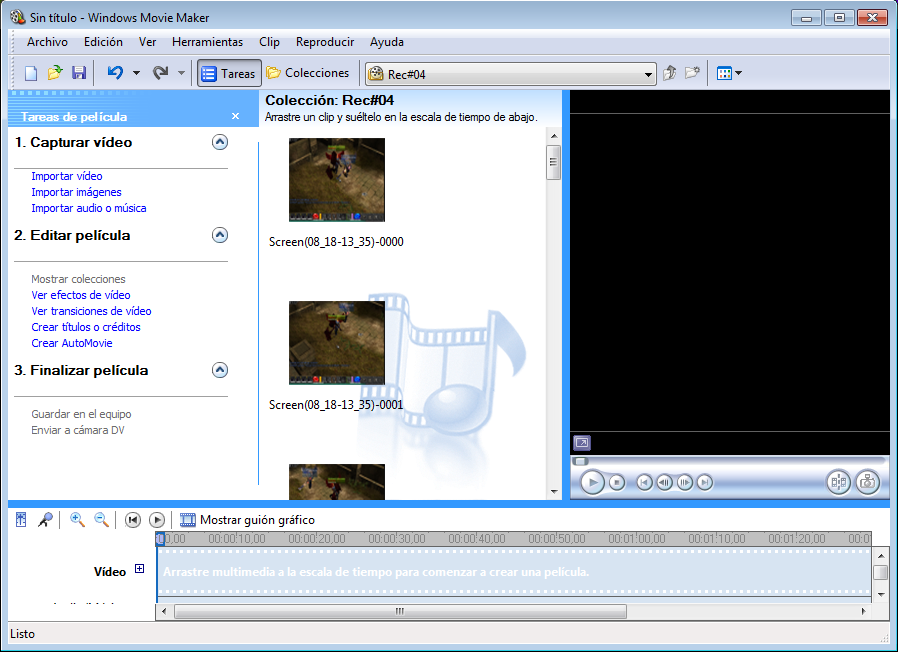Open the Reproducir menu

[x=325, y=42]
